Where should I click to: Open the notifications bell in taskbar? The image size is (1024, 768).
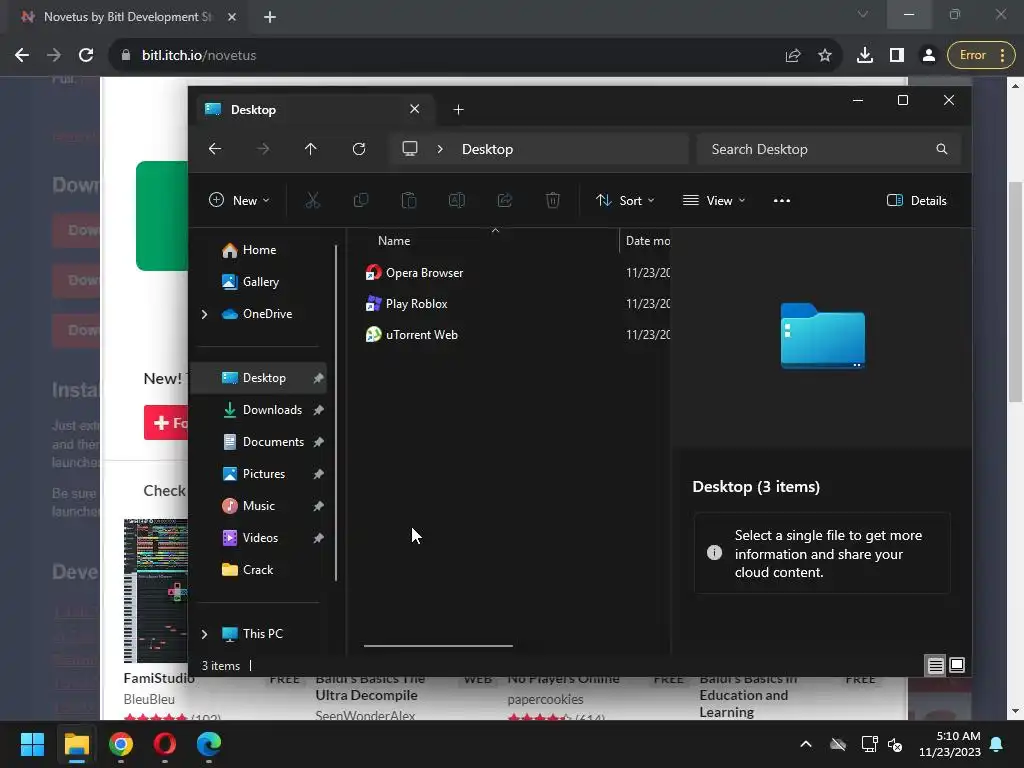click(997, 744)
